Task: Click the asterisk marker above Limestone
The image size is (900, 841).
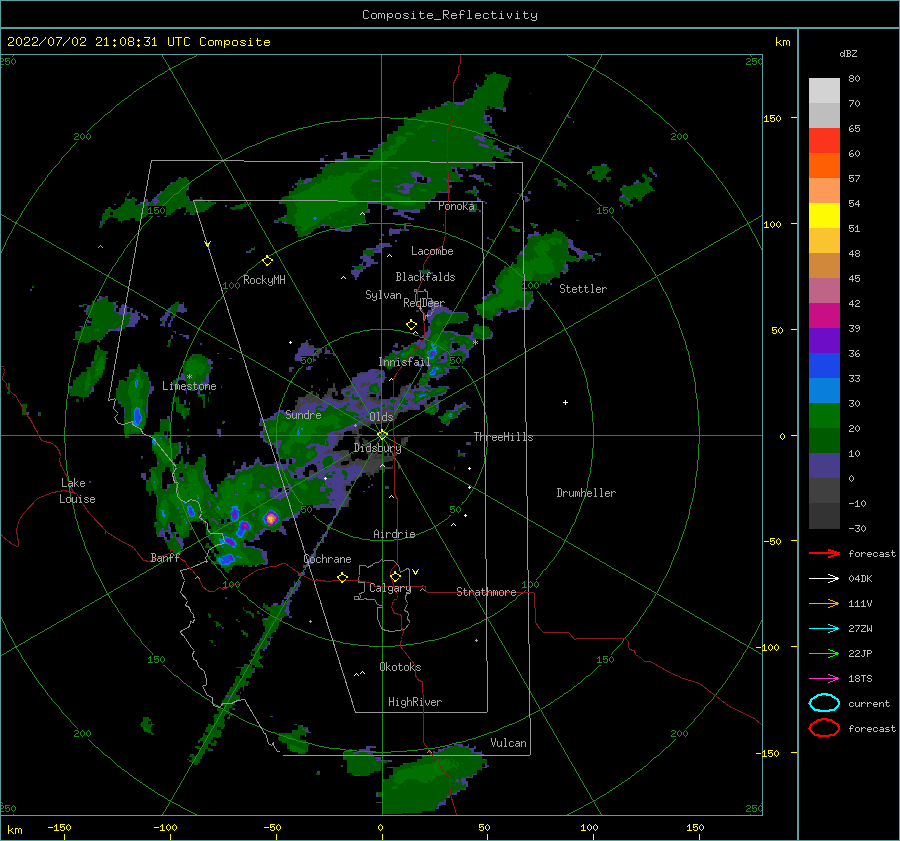Action: 189,377
